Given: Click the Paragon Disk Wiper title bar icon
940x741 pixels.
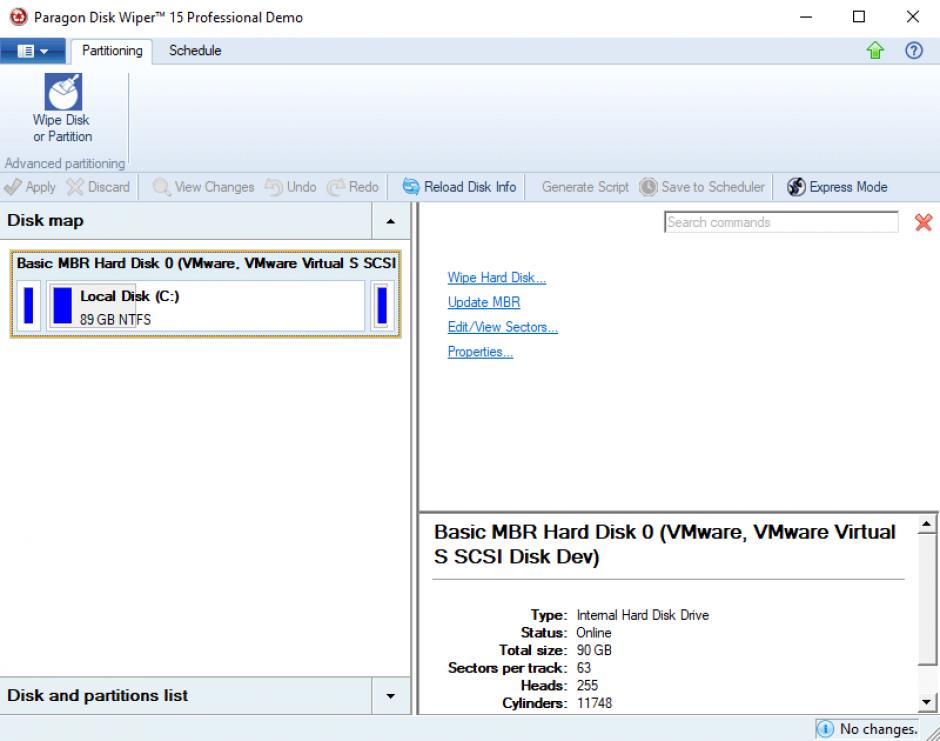Looking at the screenshot, I should tap(18, 17).
